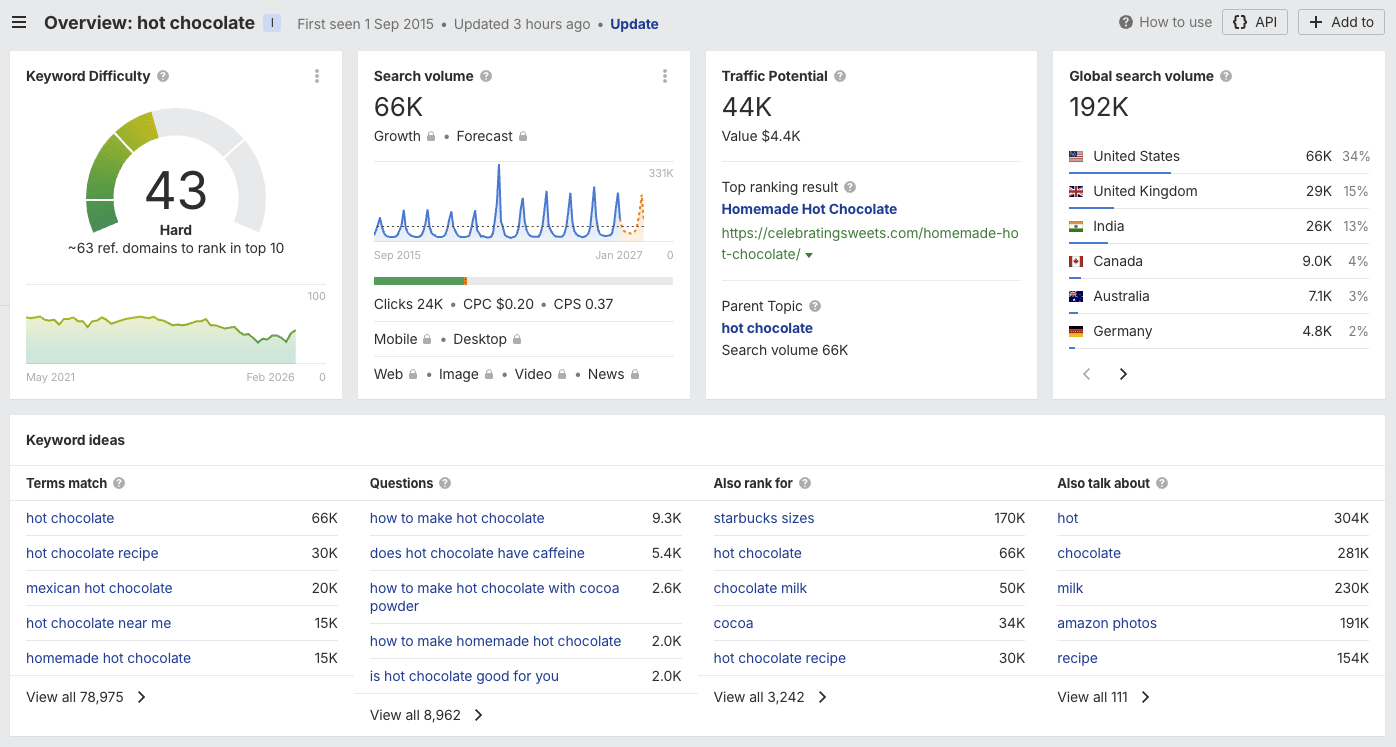Expand the top ranking URL dropdown arrow
This screenshot has height=747, width=1396.
[809, 255]
